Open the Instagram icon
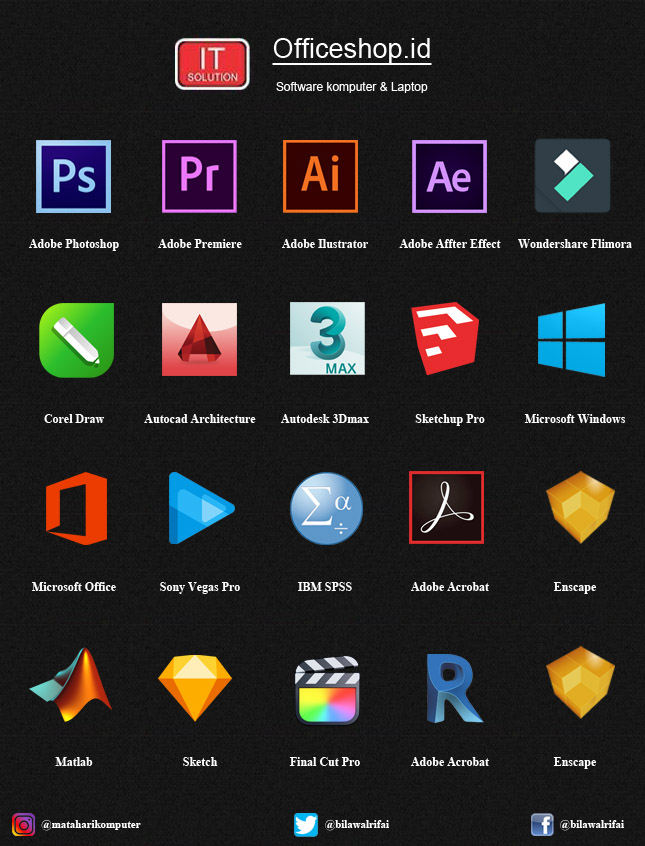This screenshot has width=645, height=846. point(23,824)
